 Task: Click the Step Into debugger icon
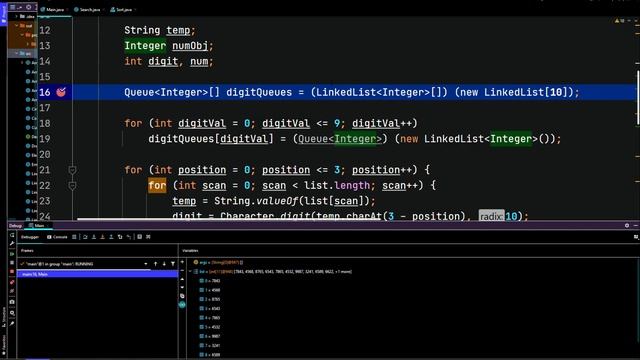(94, 237)
